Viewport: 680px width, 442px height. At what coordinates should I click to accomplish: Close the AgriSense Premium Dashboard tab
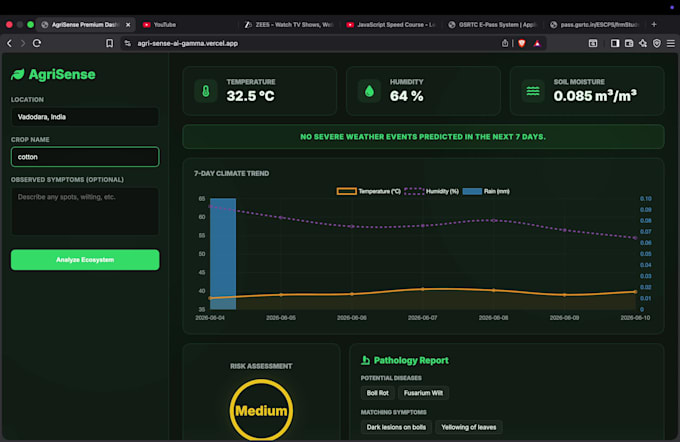point(128,25)
